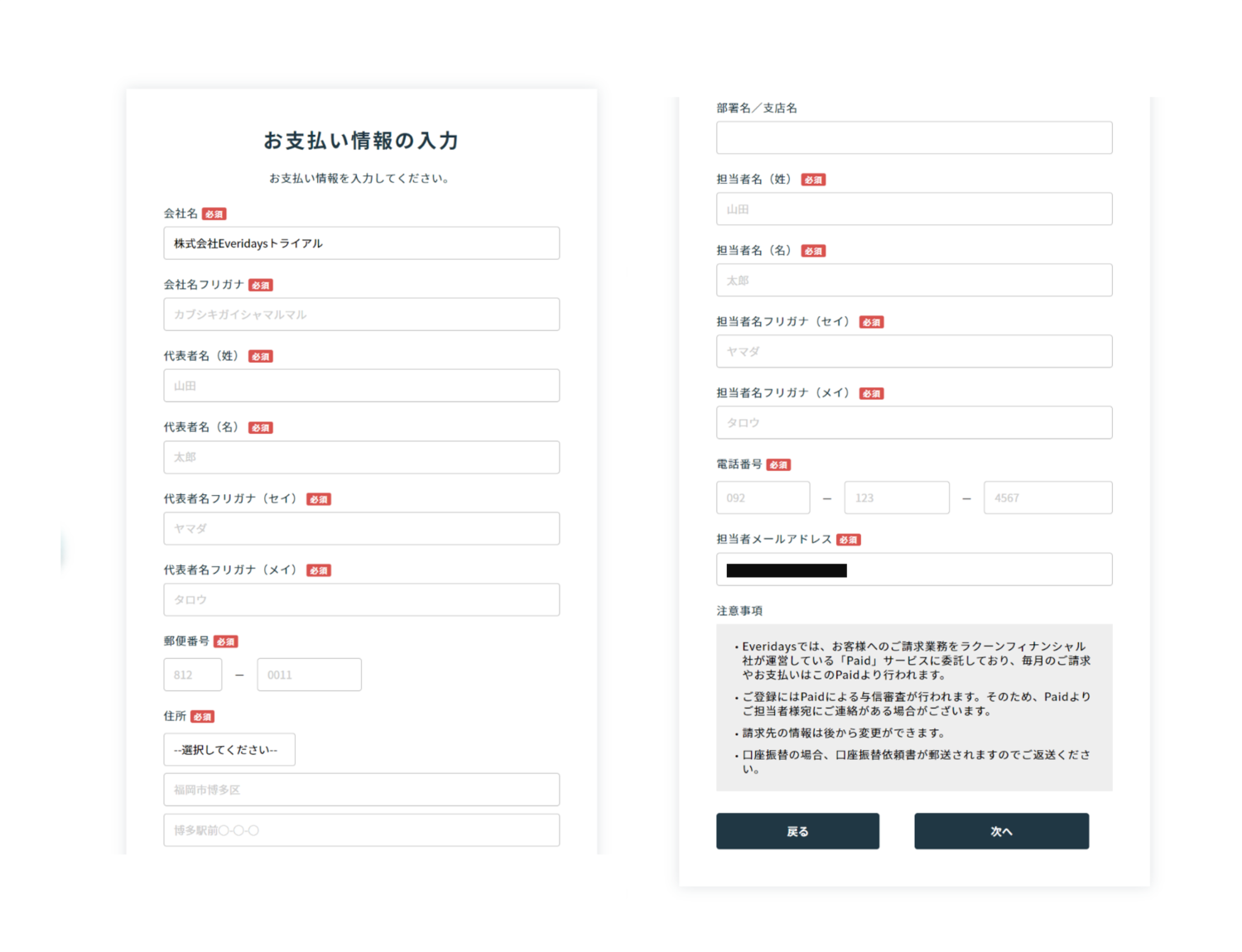The height and width of the screenshot is (952, 1242).
Task: Open the 住所 prefecture dropdown
Action: tap(229, 750)
